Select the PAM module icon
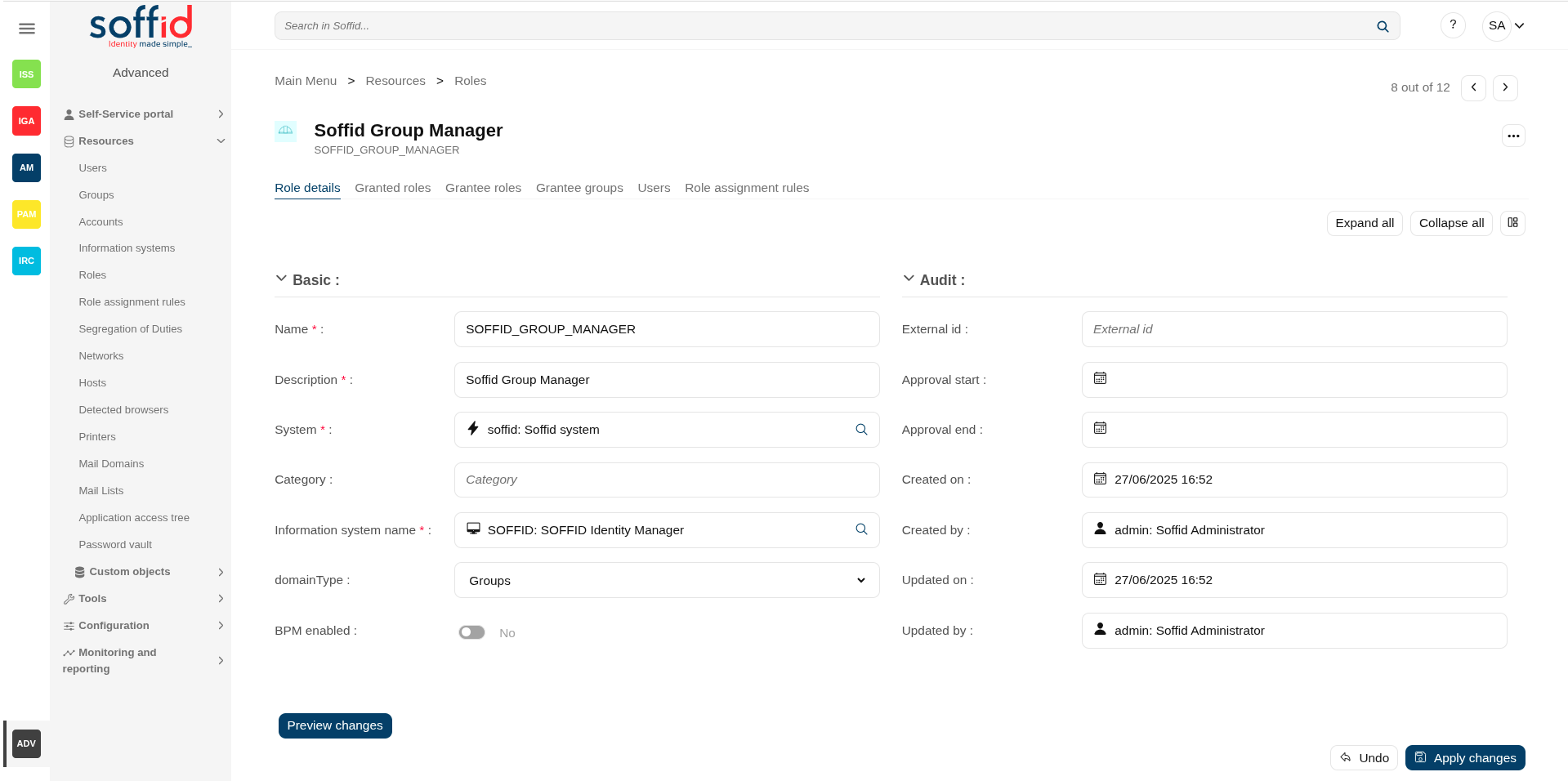The height and width of the screenshot is (781, 1568). pos(26,214)
